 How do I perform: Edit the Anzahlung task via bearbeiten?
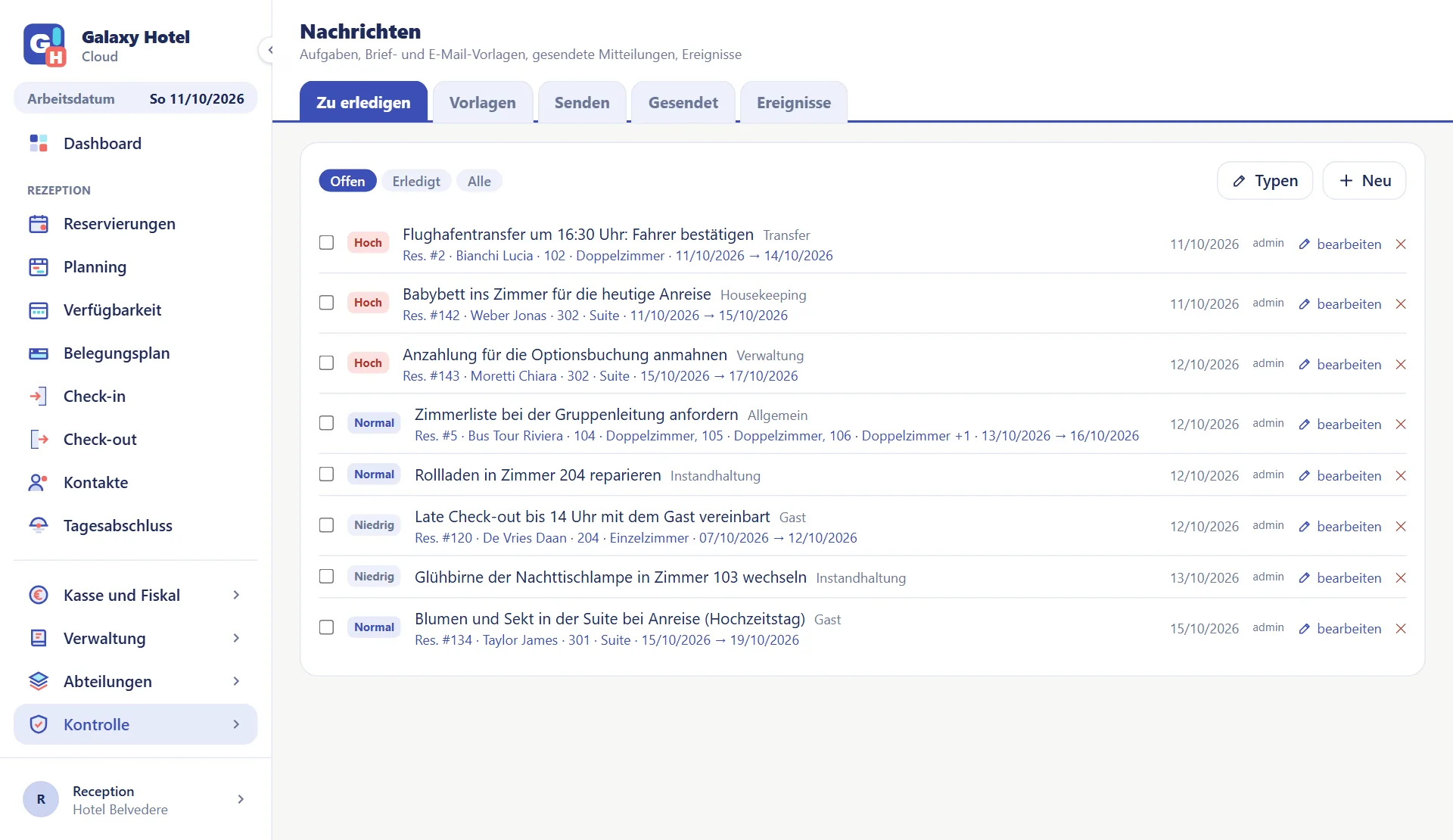tap(1340, 365)
